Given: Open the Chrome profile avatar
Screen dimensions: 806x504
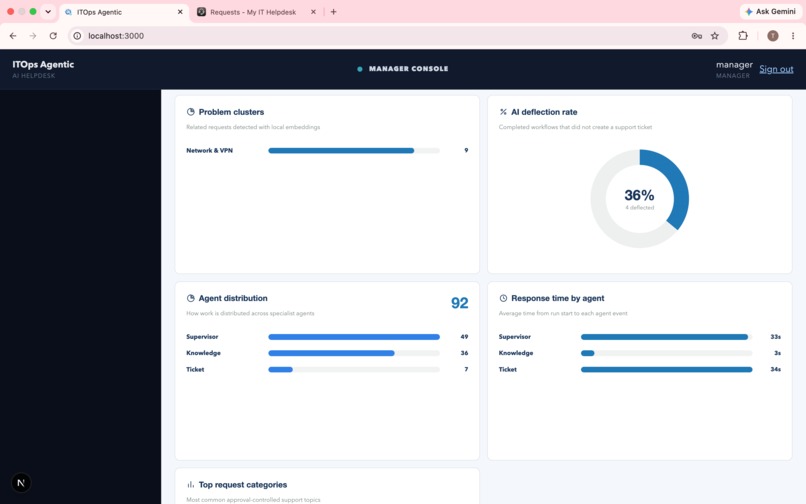Looking at the screenshot, I should (x=773, y=36).
